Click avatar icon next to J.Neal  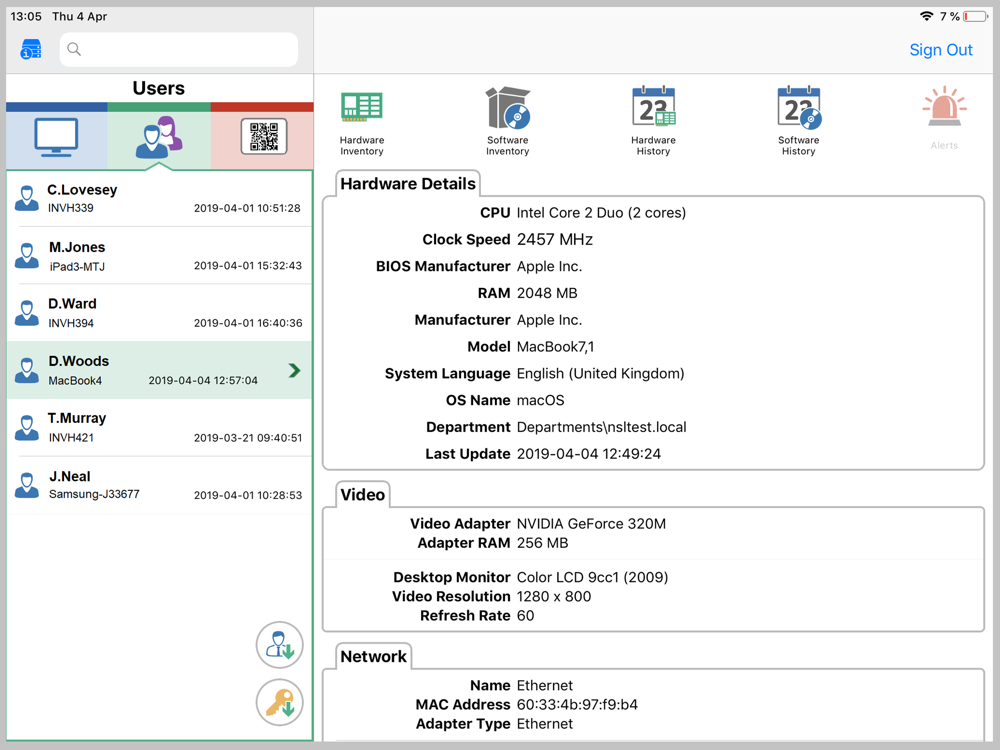coord(27,485)
